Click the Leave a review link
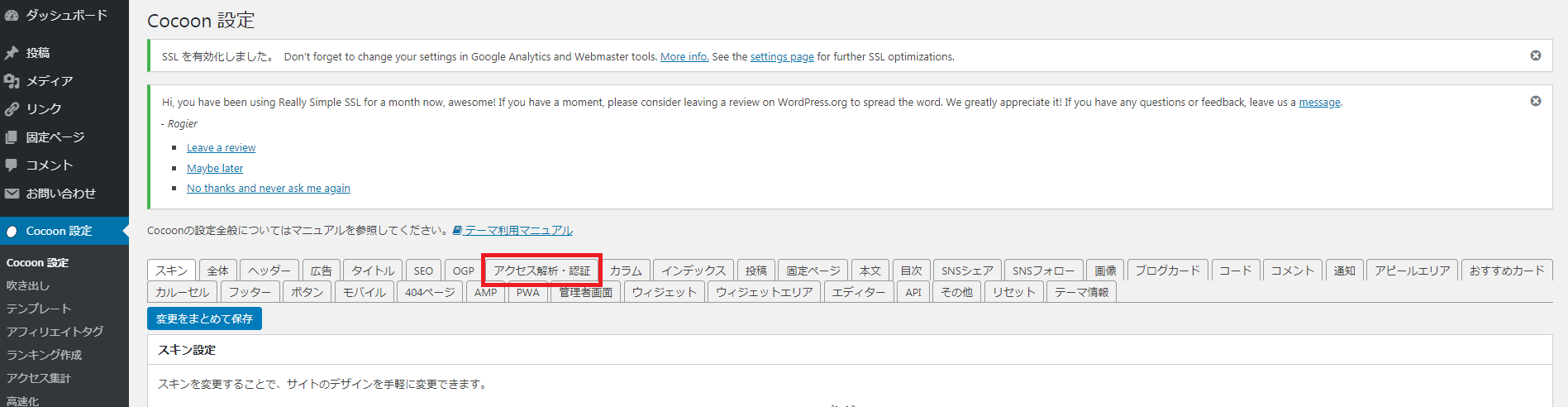1568x407 pixels. click(x=221, y=148)
